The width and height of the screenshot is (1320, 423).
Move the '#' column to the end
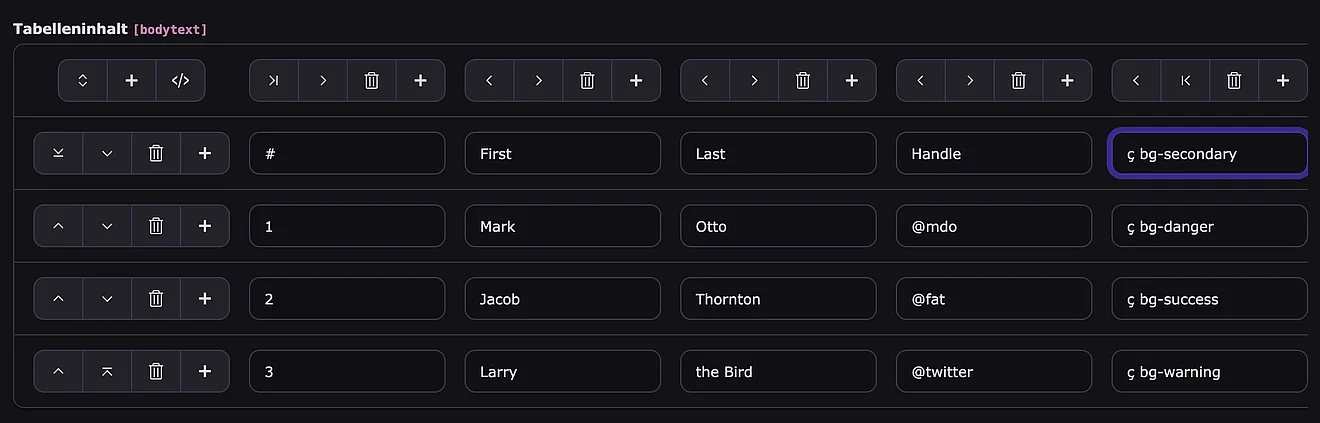[x=273, y=81]
